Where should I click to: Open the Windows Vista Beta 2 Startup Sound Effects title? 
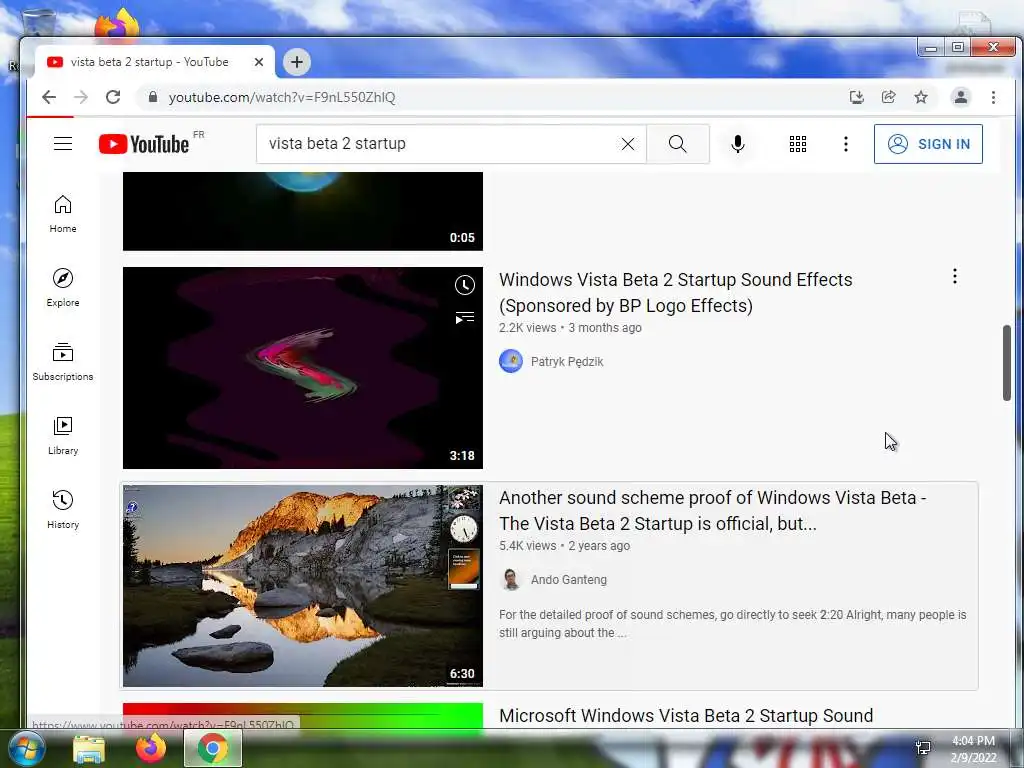(x=675, y=293)
